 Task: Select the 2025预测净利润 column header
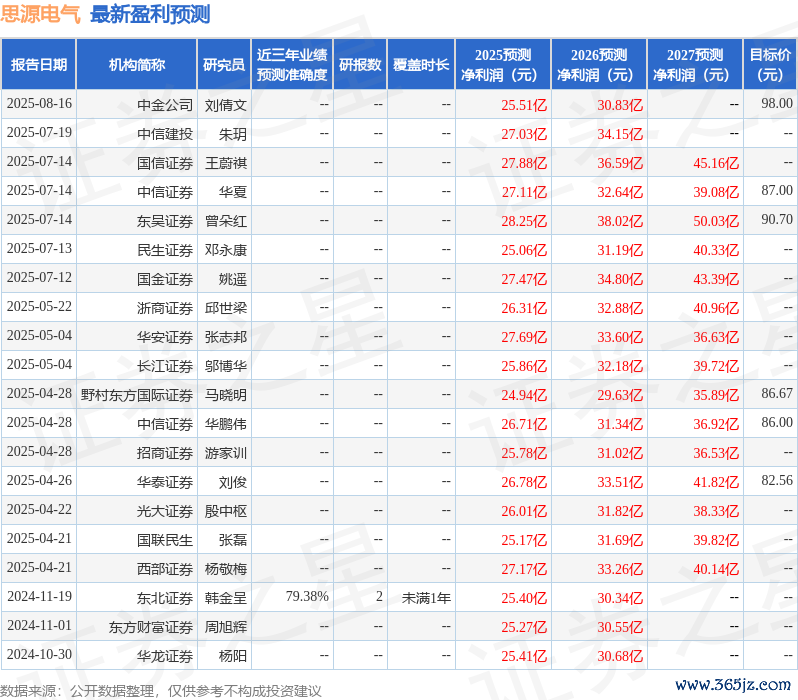tap(503, 65)
